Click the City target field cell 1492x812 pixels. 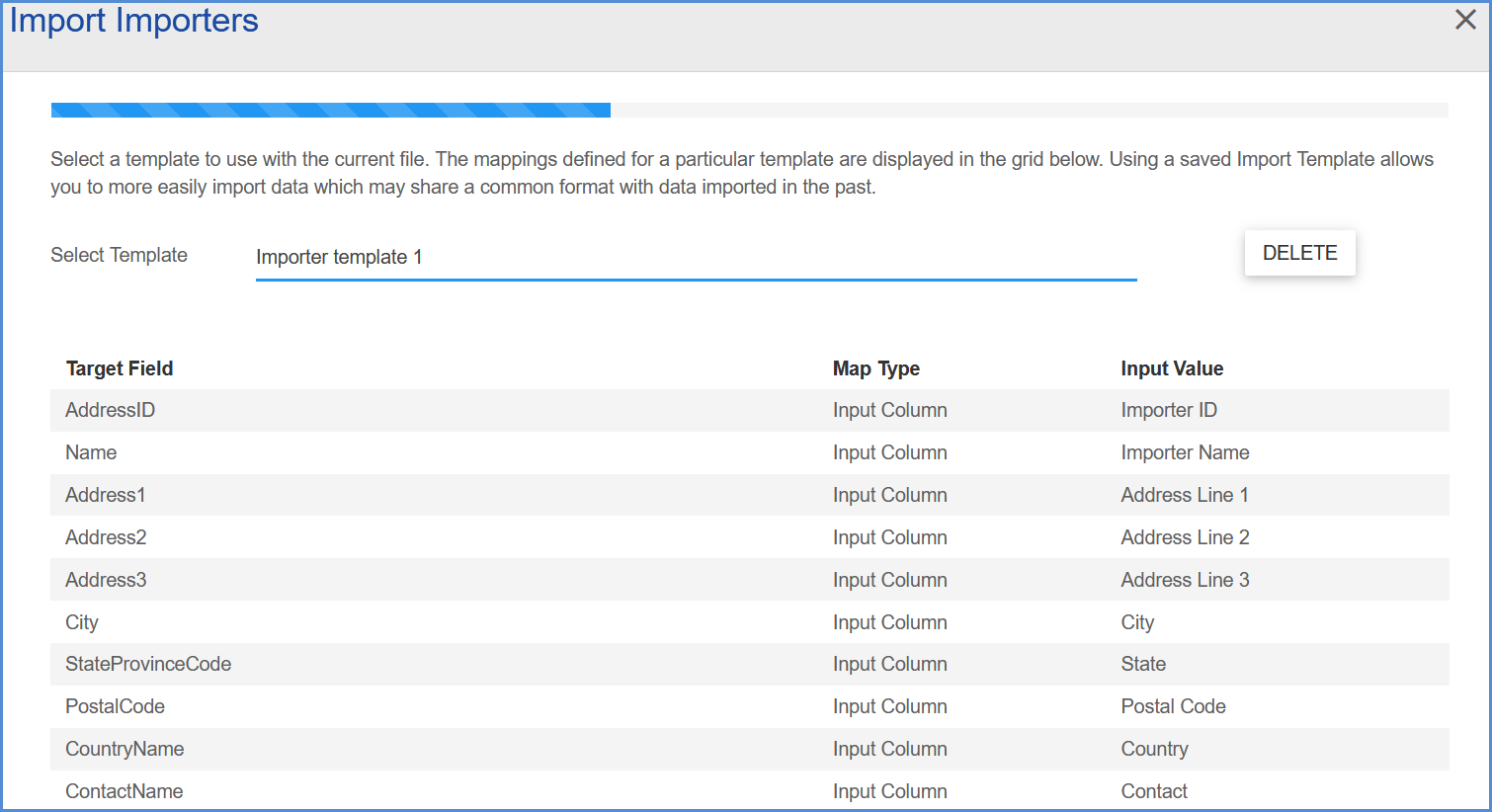tap(82, 622)
